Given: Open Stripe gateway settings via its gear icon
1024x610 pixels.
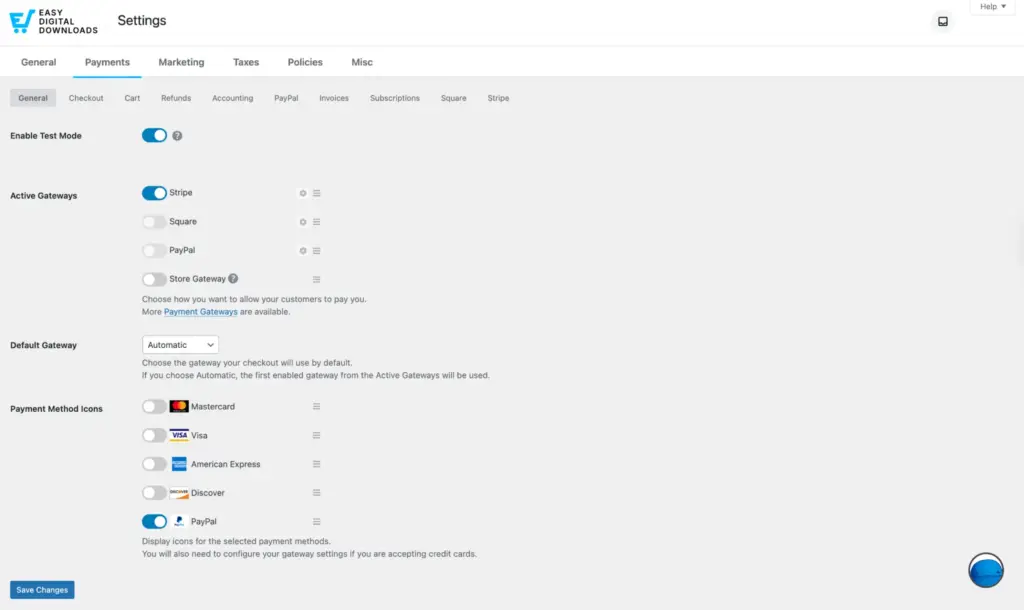Looking at the screenshot, I should 303,192.
